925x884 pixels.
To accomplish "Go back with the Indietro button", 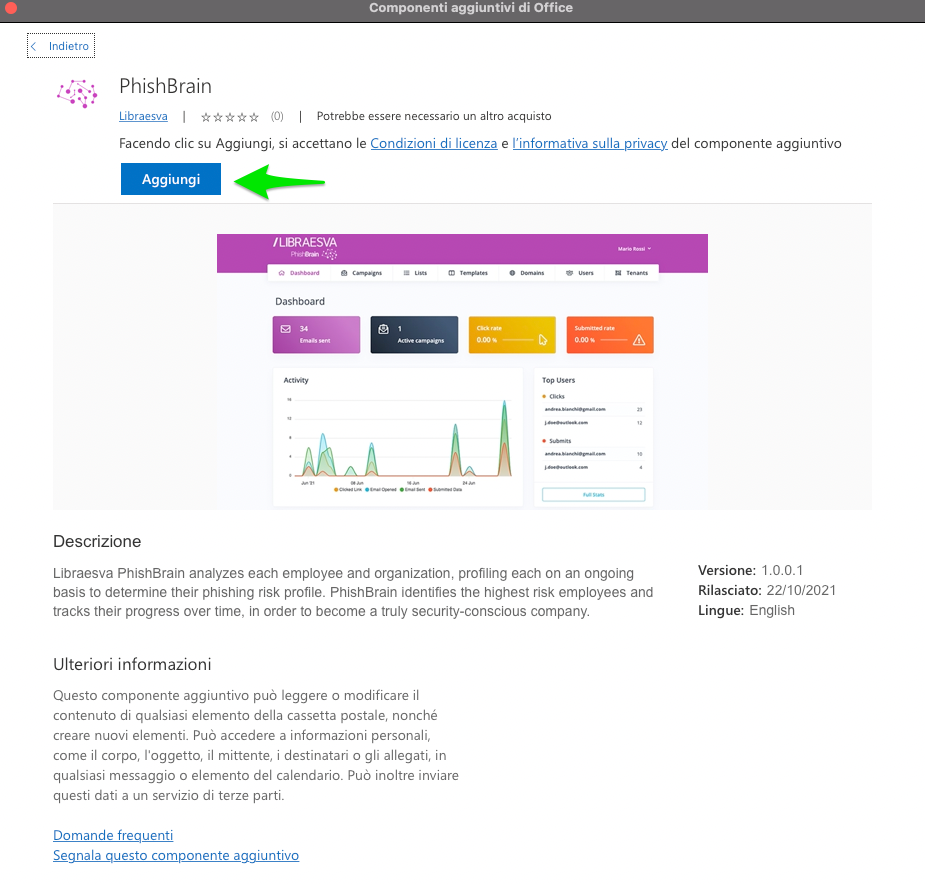I will 61,46.
